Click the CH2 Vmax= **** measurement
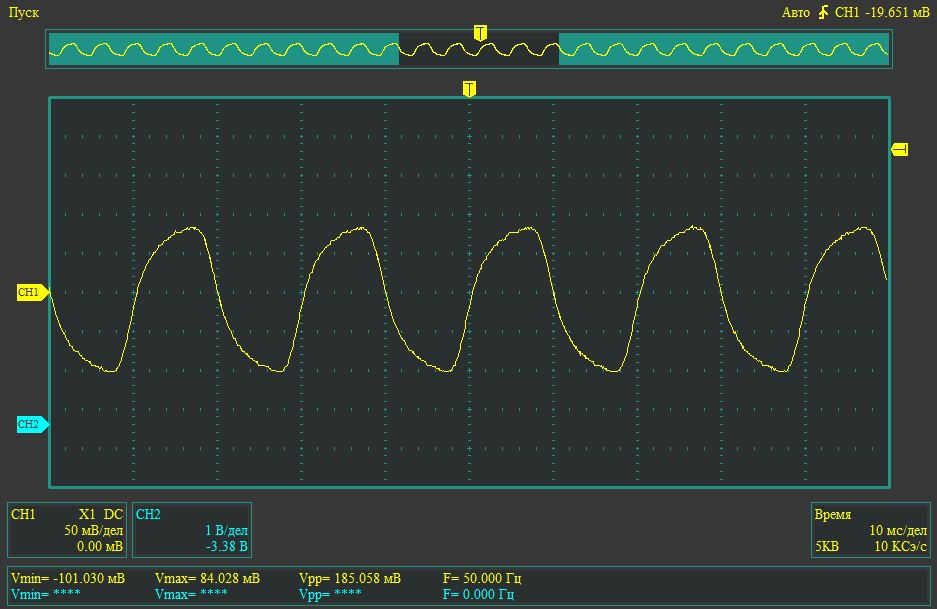 (x=191, y=594)
